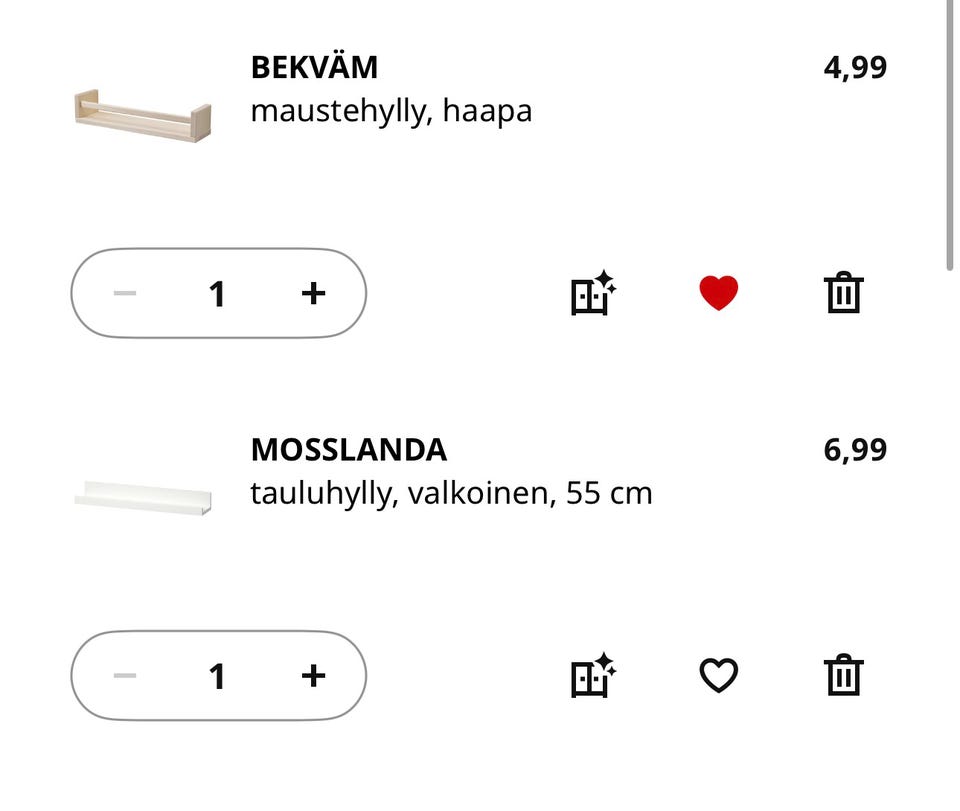
Task: Click the plus sign for MOSSLANDA quantity
Action: pyautogui.click(x=312, y=675)
